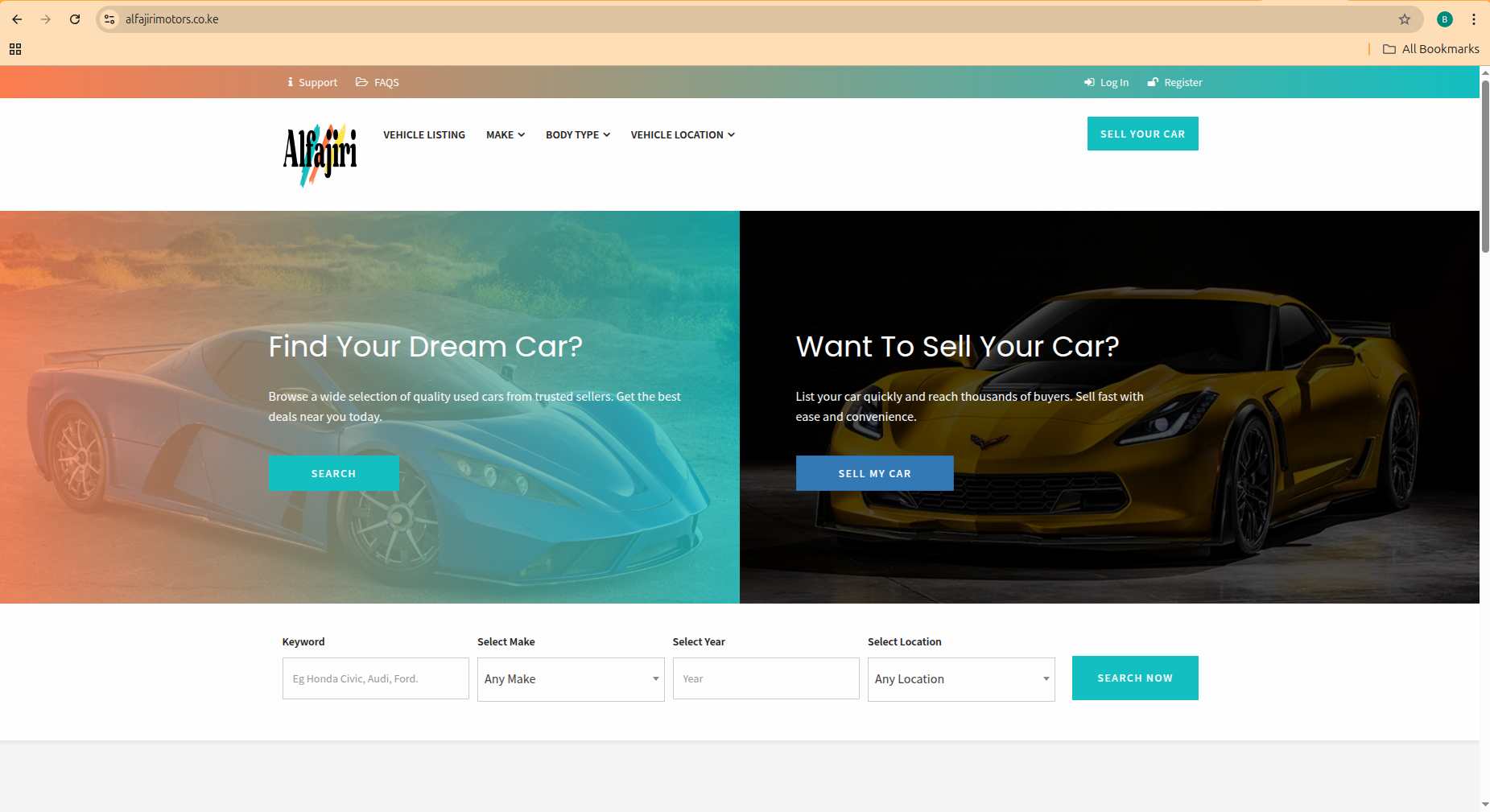This screenshot has height=812, width=1490.
Task: Click the address bar URL alfajirimotors.co.ke
Action: (172, 19)
